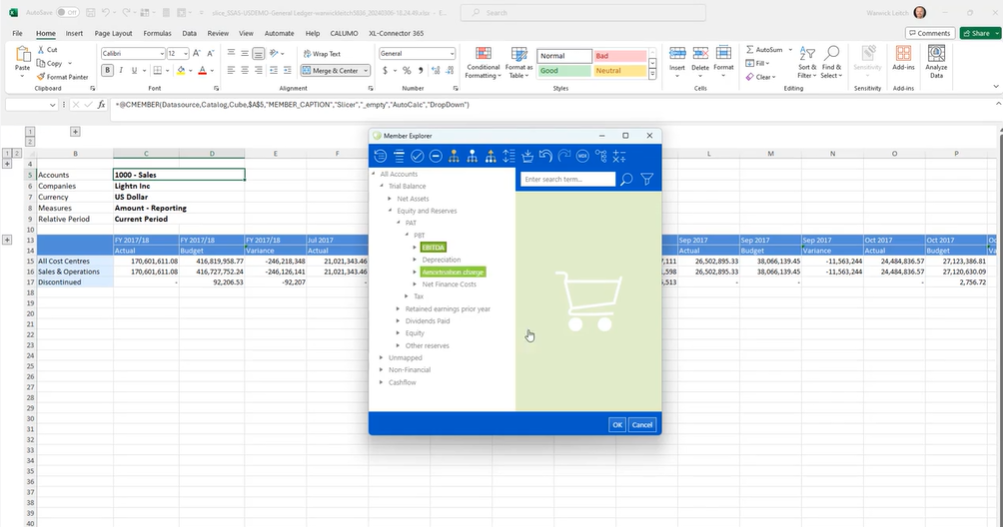The height and width of the screenshot is (527, 1003).
Task: Click the Format Painter tool
Action: 62,76
